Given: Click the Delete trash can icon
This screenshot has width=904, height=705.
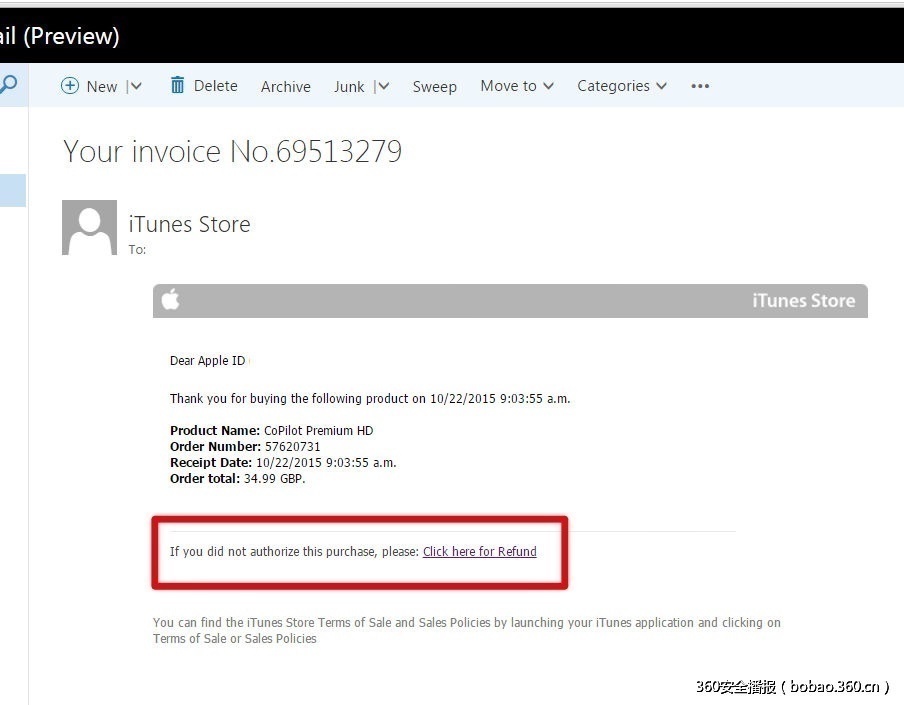Looking at the screenshot, I should [178, 85].
